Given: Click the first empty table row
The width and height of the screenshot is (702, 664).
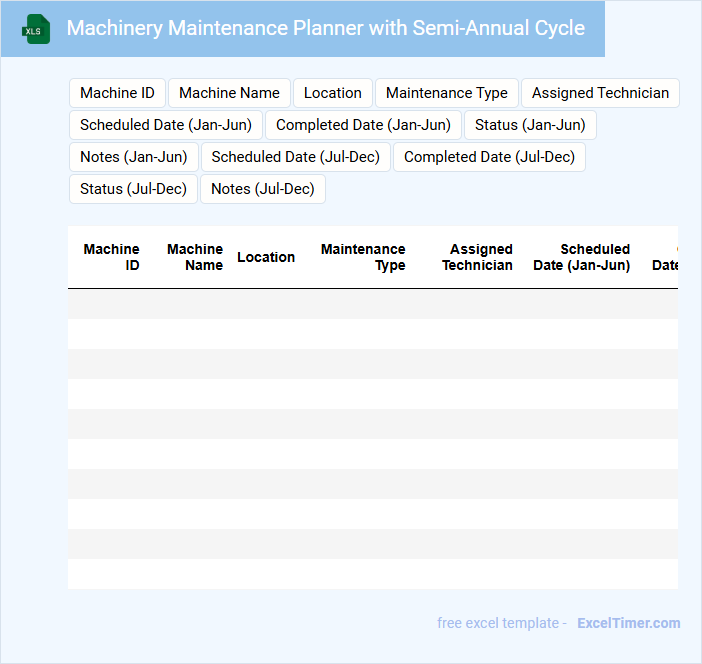Looking at the screenshot, I should [x=372, y=304].
